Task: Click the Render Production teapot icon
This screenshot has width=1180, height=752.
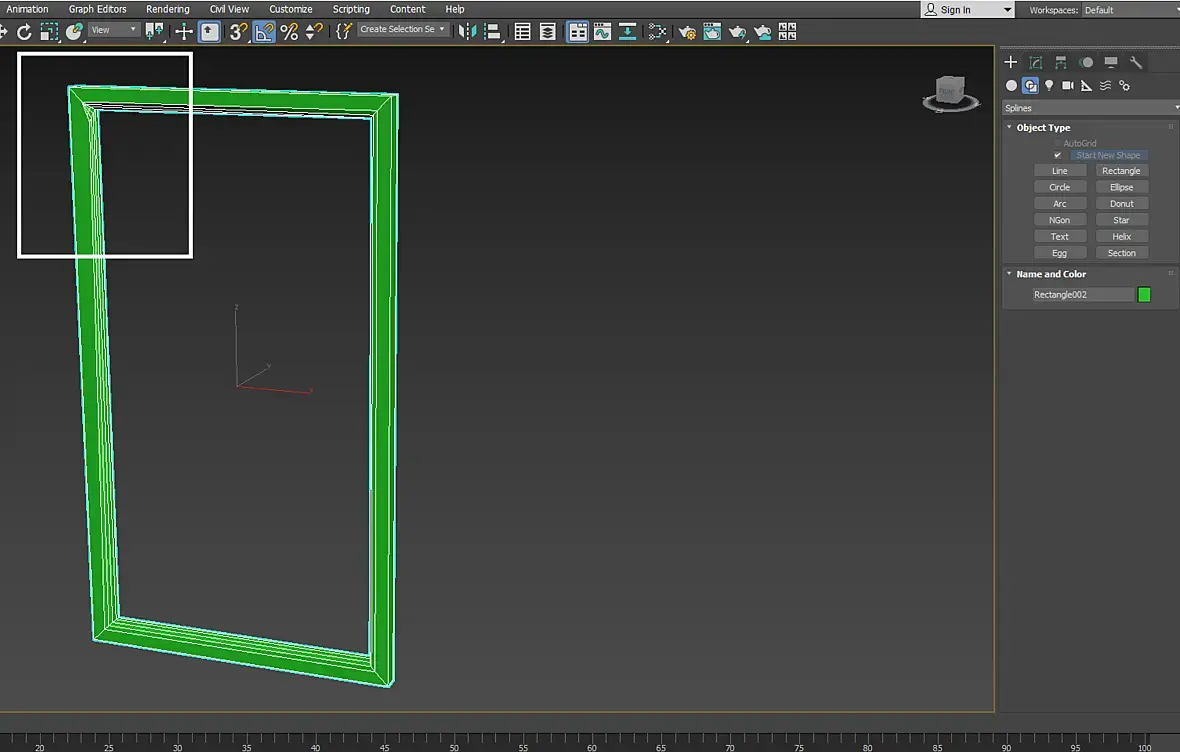Action: (x=737, y=32)
